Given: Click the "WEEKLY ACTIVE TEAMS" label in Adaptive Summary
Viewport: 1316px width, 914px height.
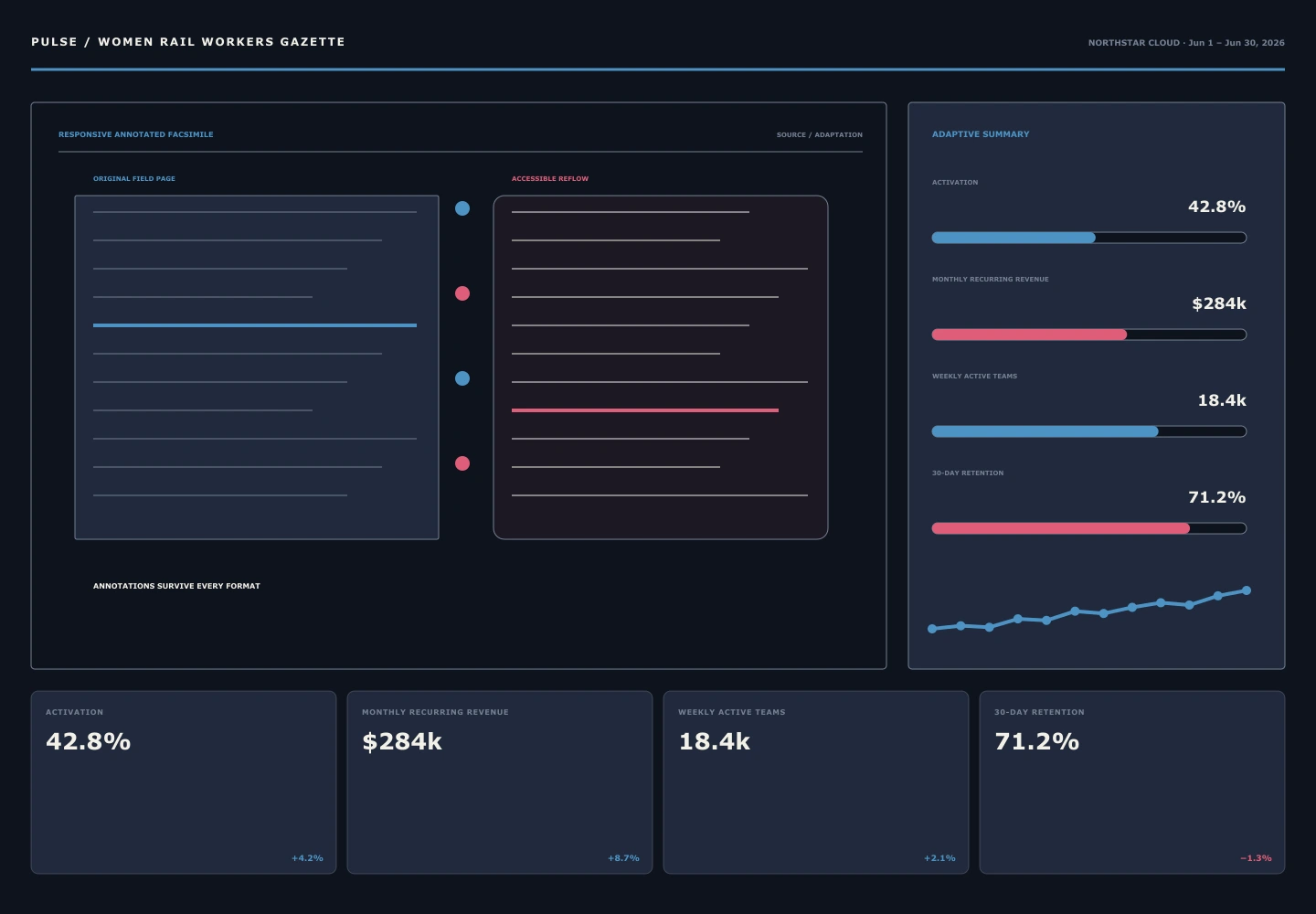Looking at the screenshot, I should coord(974,377).
